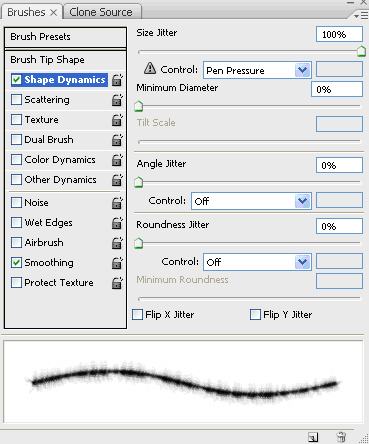Click lock icon beside Color Dynamics

[117, 160]
